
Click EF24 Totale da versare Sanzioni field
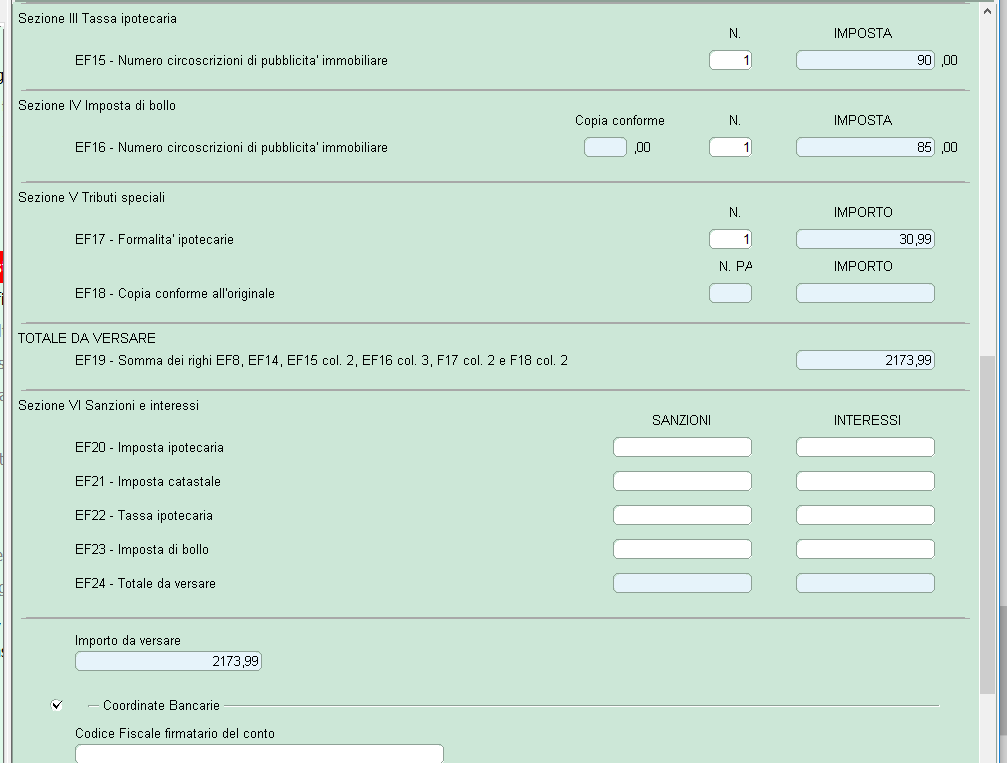[x=682, y=583]
